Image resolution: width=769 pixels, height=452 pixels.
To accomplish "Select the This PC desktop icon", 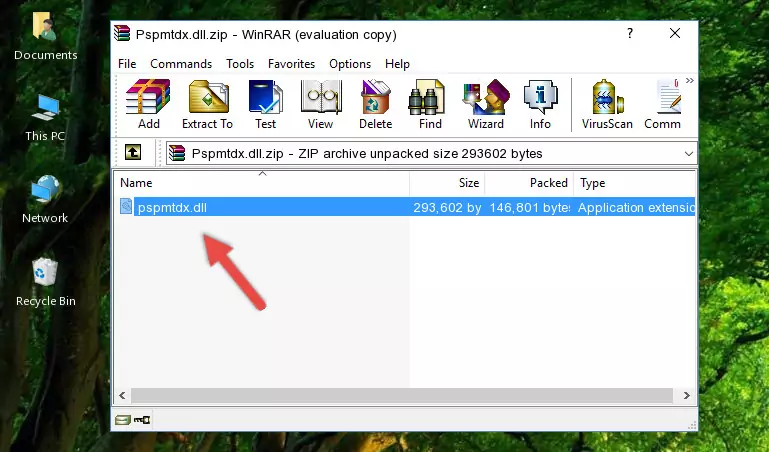I will 45,118.
